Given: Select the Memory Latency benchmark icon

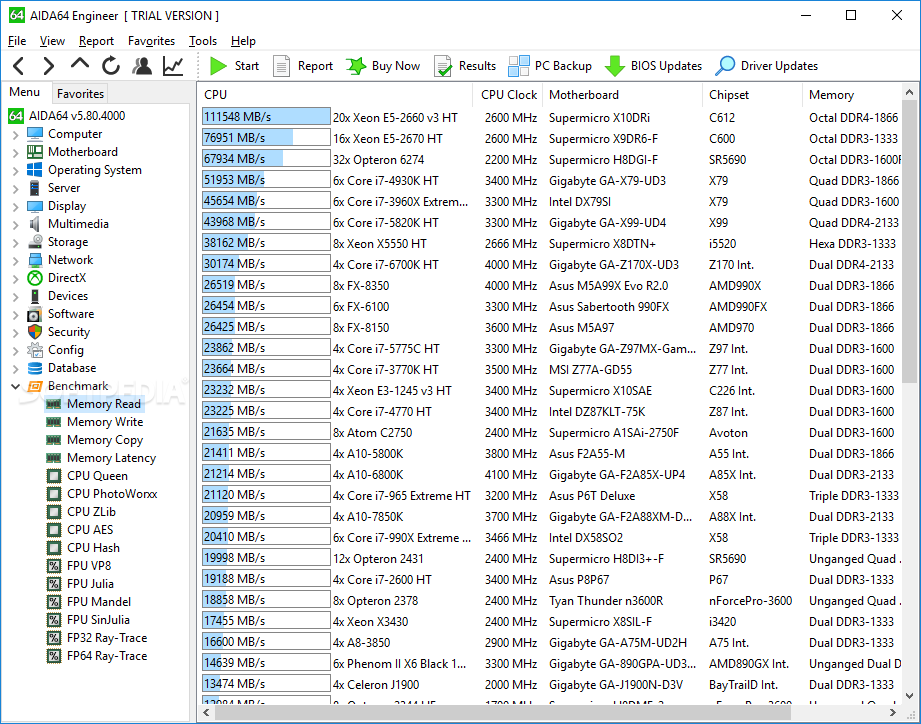Looking at the screenshot, I should pyautogui.click(x=53, y=458).
